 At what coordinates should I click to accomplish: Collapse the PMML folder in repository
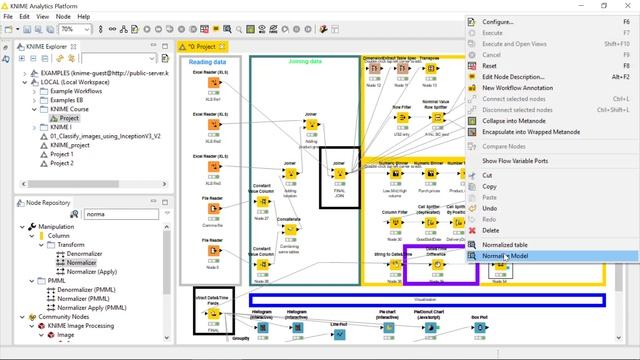click(32, 280)
